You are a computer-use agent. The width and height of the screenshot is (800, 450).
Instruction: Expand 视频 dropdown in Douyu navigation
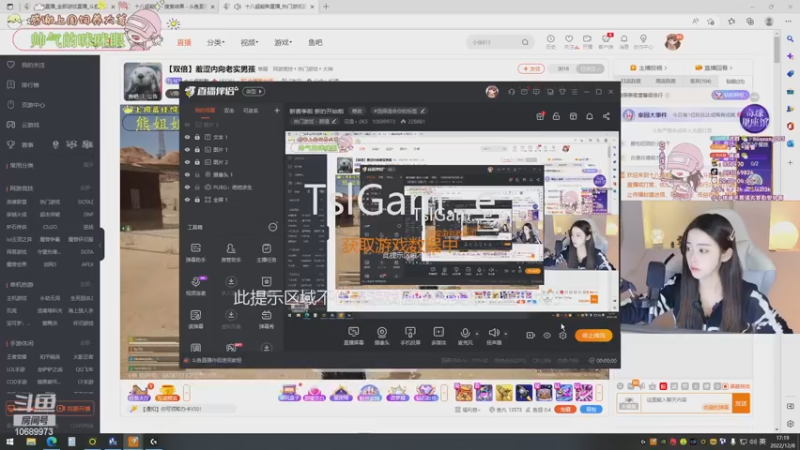tap(249, 42)
